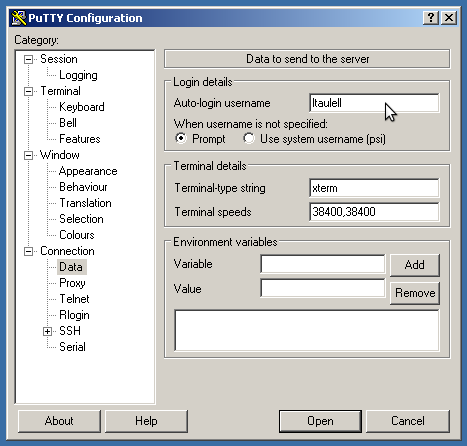Select the Prompt radio button

(x=181, y=138)
